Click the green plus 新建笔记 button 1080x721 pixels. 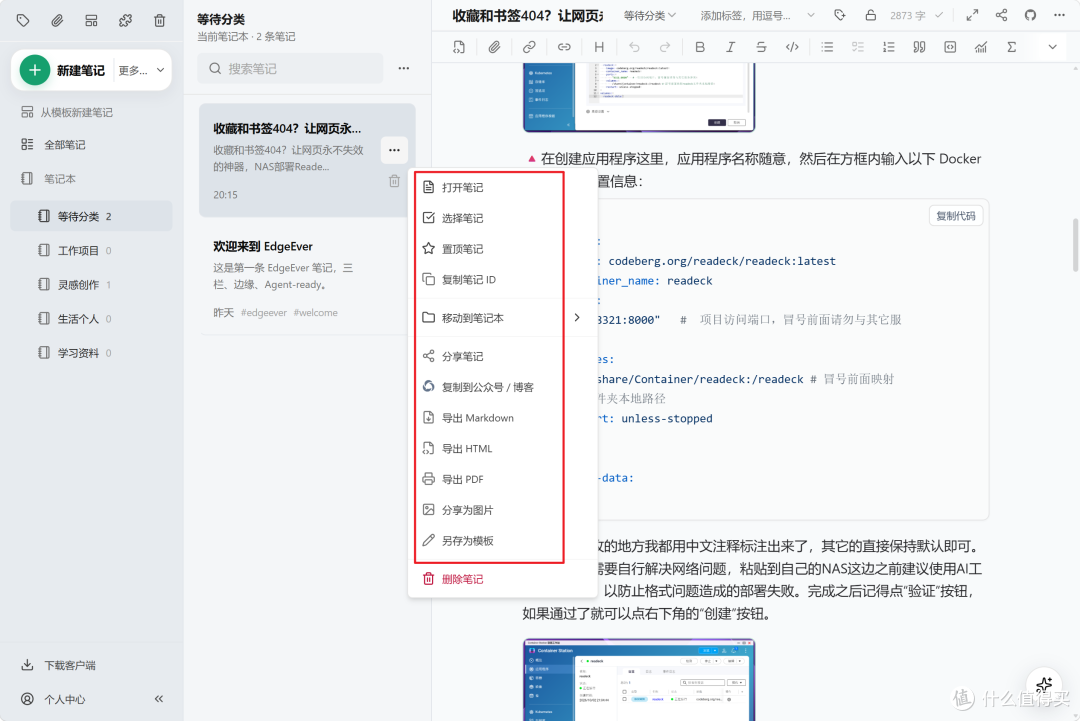(x=62, y=70)
